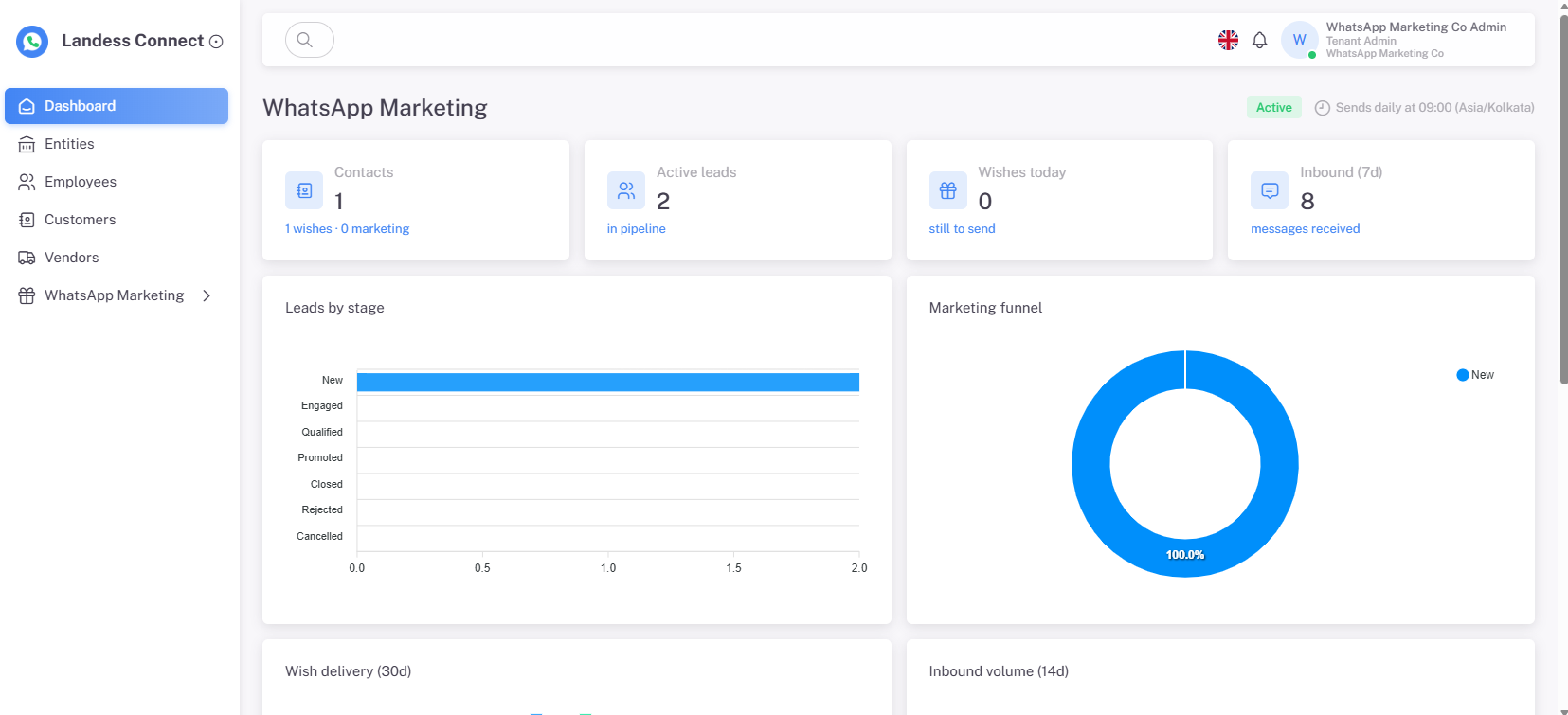
Task: Click the Inbound (7d) message icon
Action: (1270, 190)
